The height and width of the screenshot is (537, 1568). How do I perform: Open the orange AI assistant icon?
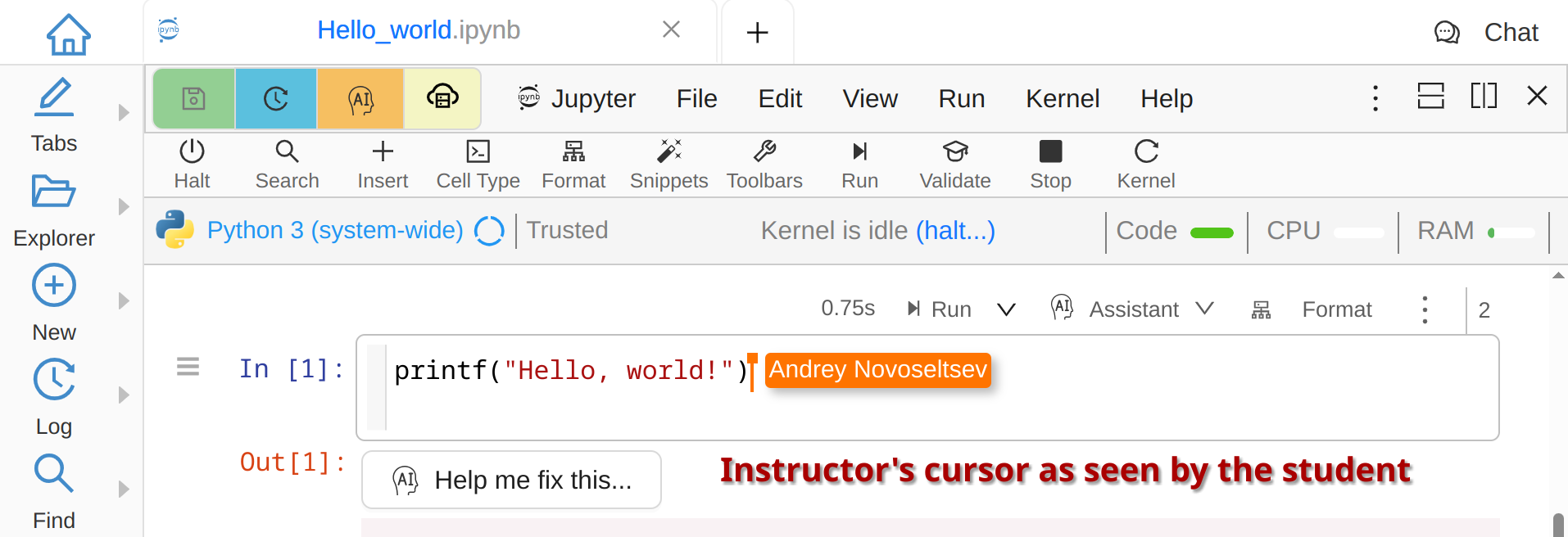coord(360,99)
